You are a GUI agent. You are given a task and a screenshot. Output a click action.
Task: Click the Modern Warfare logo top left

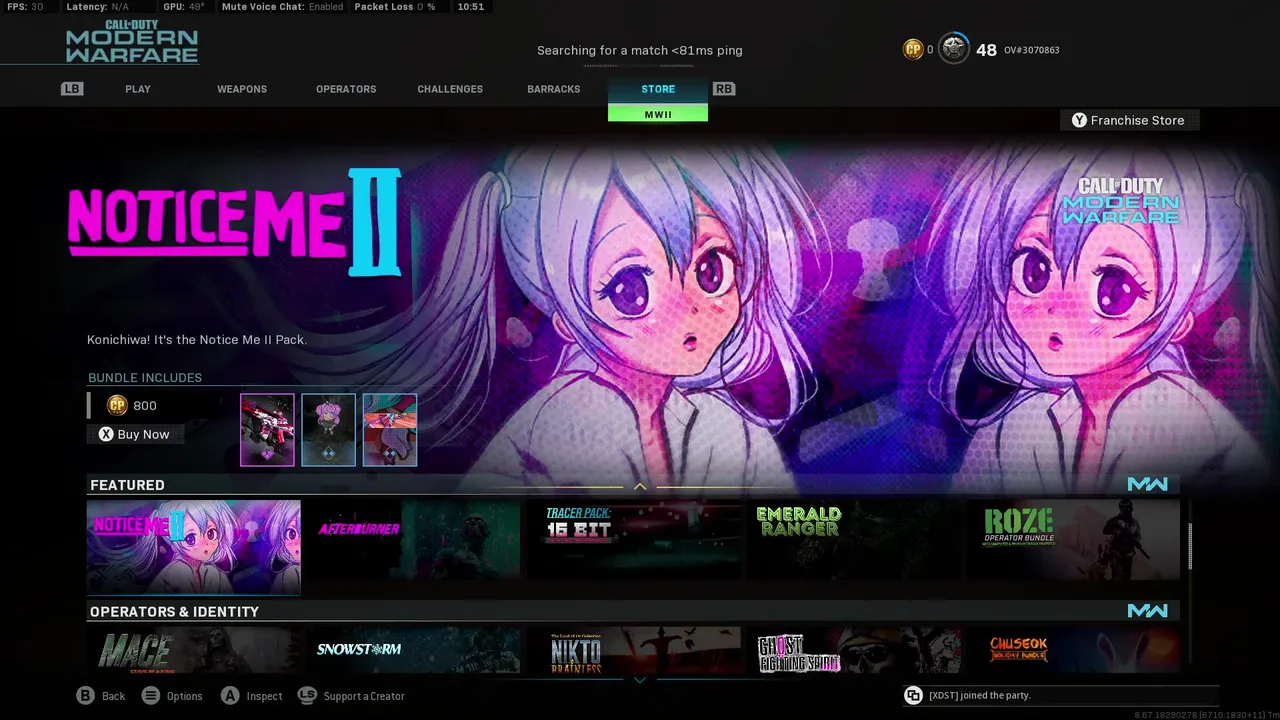132,42
